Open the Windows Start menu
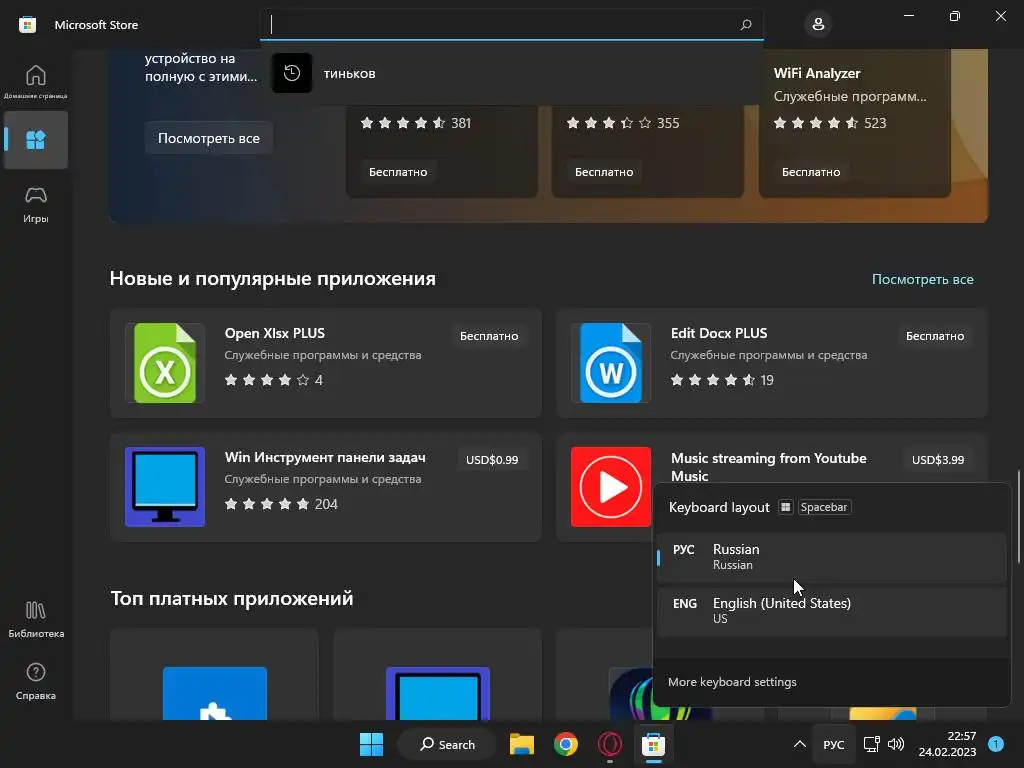This screenshot has width=1024, height=768. click(x=372, y=744)
